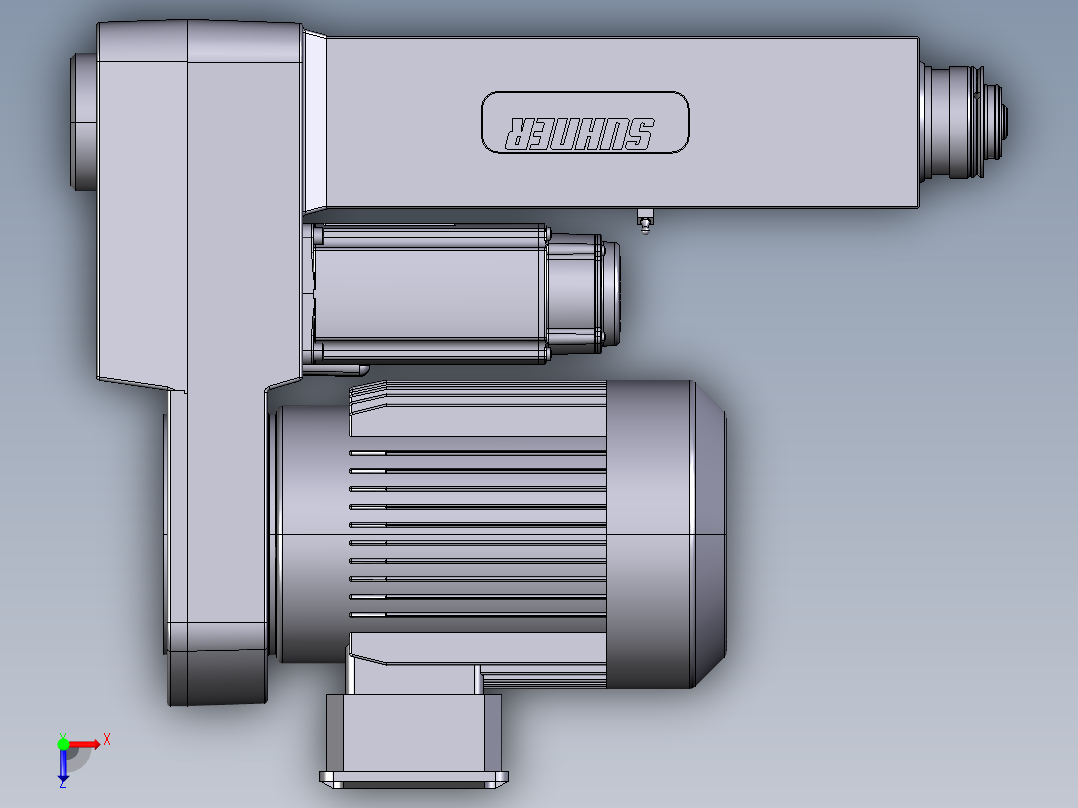
Task: Select the spindle nose at the housing end
Action: tap(964, 122)
